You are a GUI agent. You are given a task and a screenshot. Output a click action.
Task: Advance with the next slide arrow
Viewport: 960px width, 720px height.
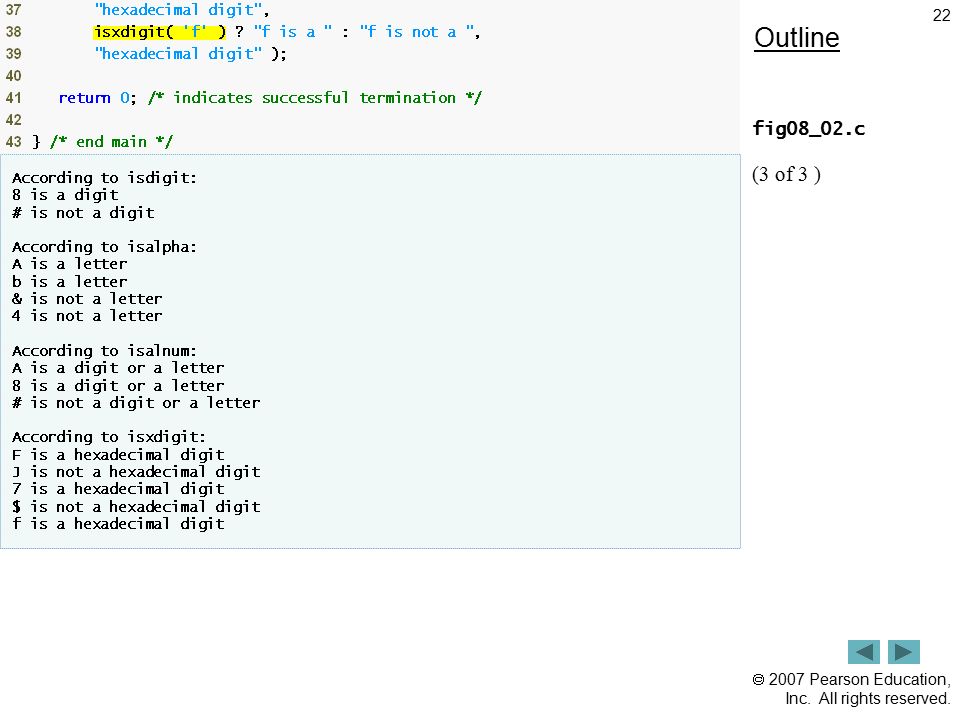coord(904,651)
